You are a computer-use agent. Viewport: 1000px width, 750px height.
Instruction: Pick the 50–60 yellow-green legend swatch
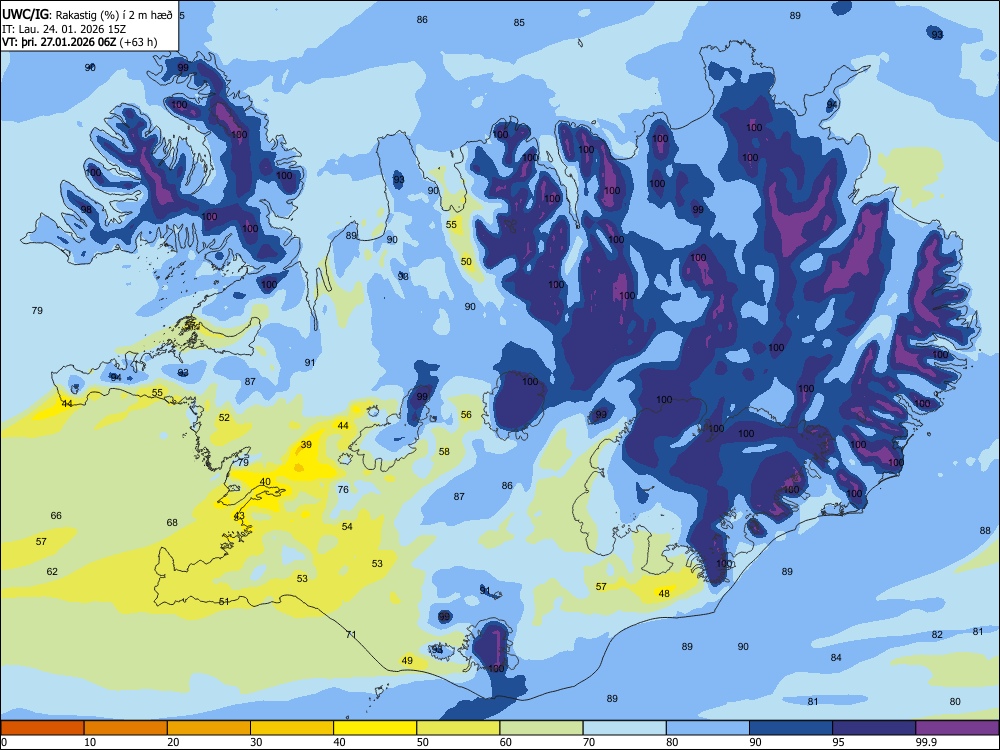tap(458, 728)
